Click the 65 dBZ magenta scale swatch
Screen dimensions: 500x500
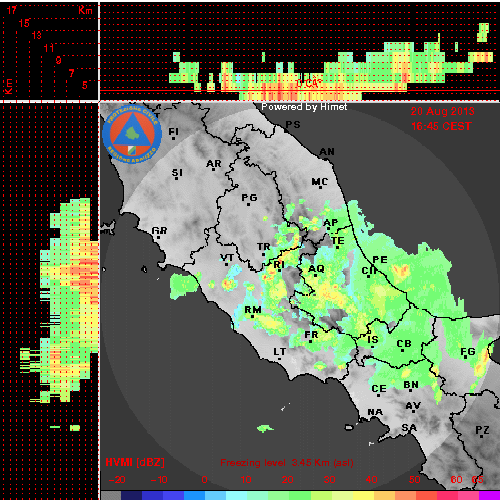coord(489,495)
